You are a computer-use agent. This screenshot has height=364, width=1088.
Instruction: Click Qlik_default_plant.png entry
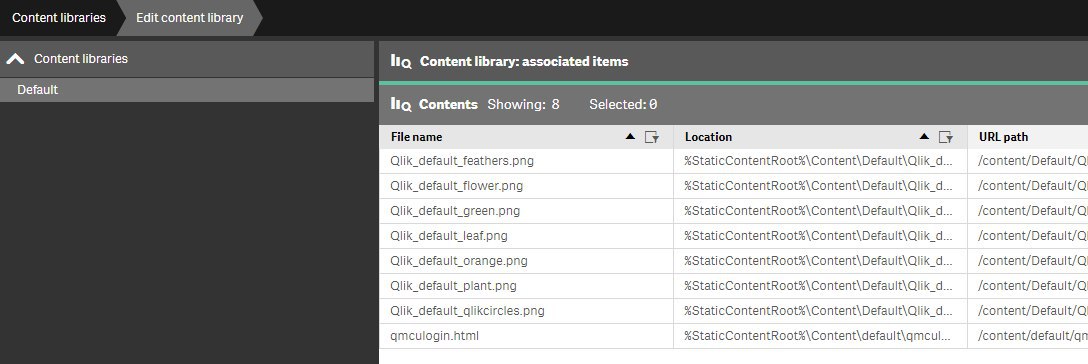[453, 286]
